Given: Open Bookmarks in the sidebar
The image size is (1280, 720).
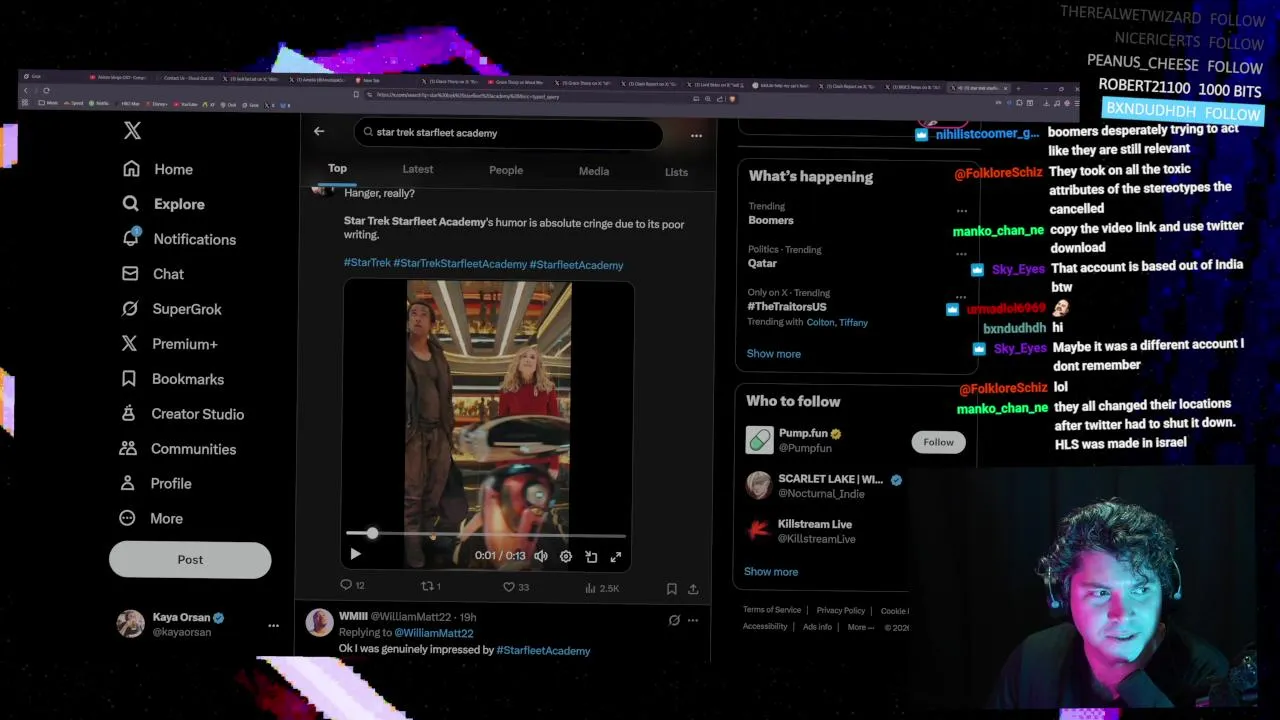Looking at the screenshot, I should point(172,379).
